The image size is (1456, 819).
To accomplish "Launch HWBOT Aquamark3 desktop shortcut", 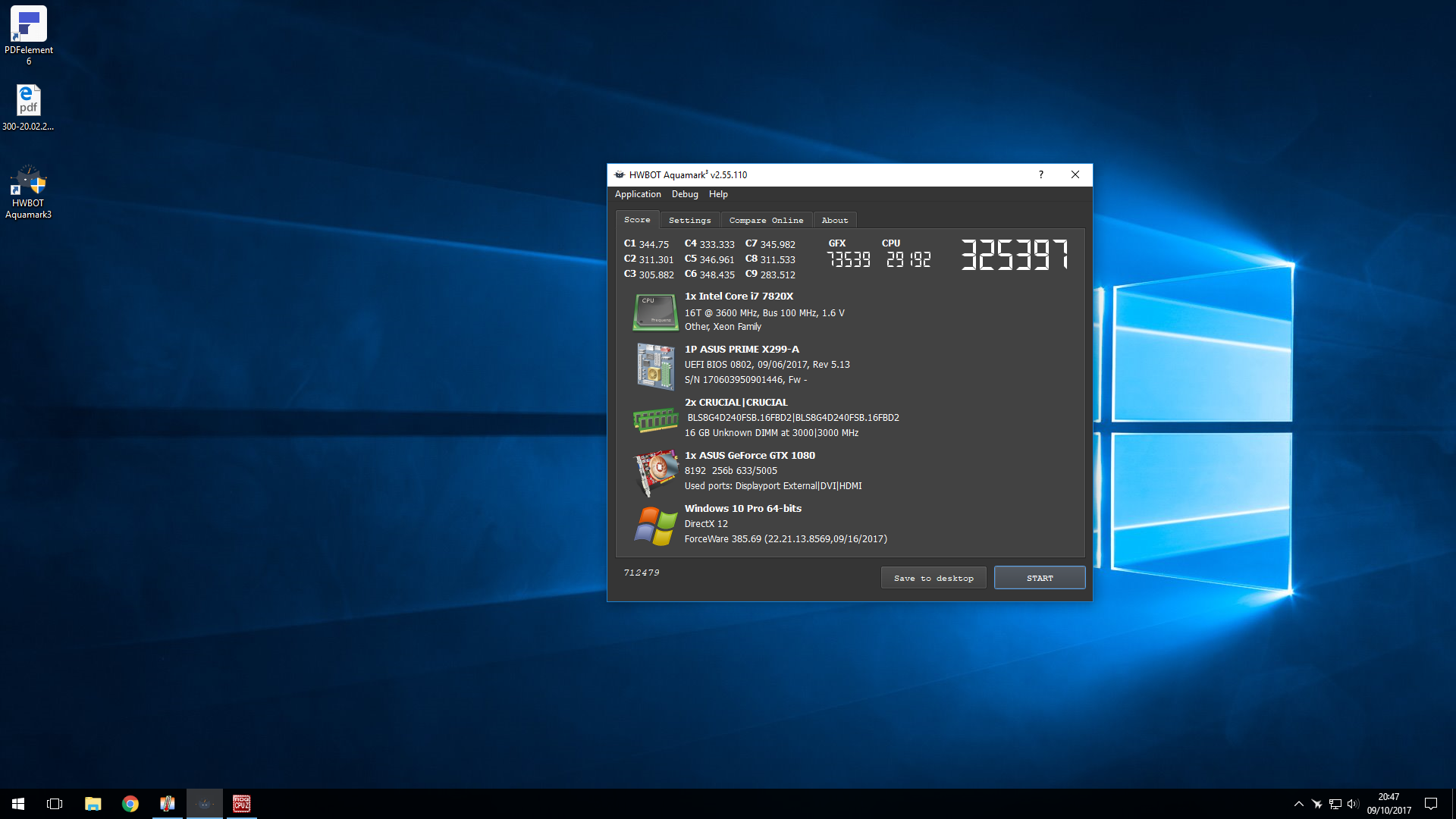I will click(28, 192).
